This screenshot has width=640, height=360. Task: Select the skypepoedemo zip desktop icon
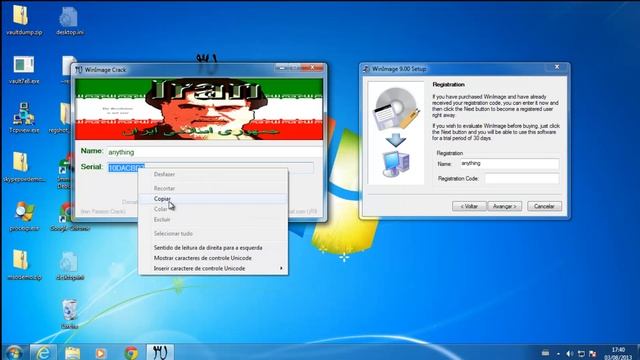click(24, 167)
